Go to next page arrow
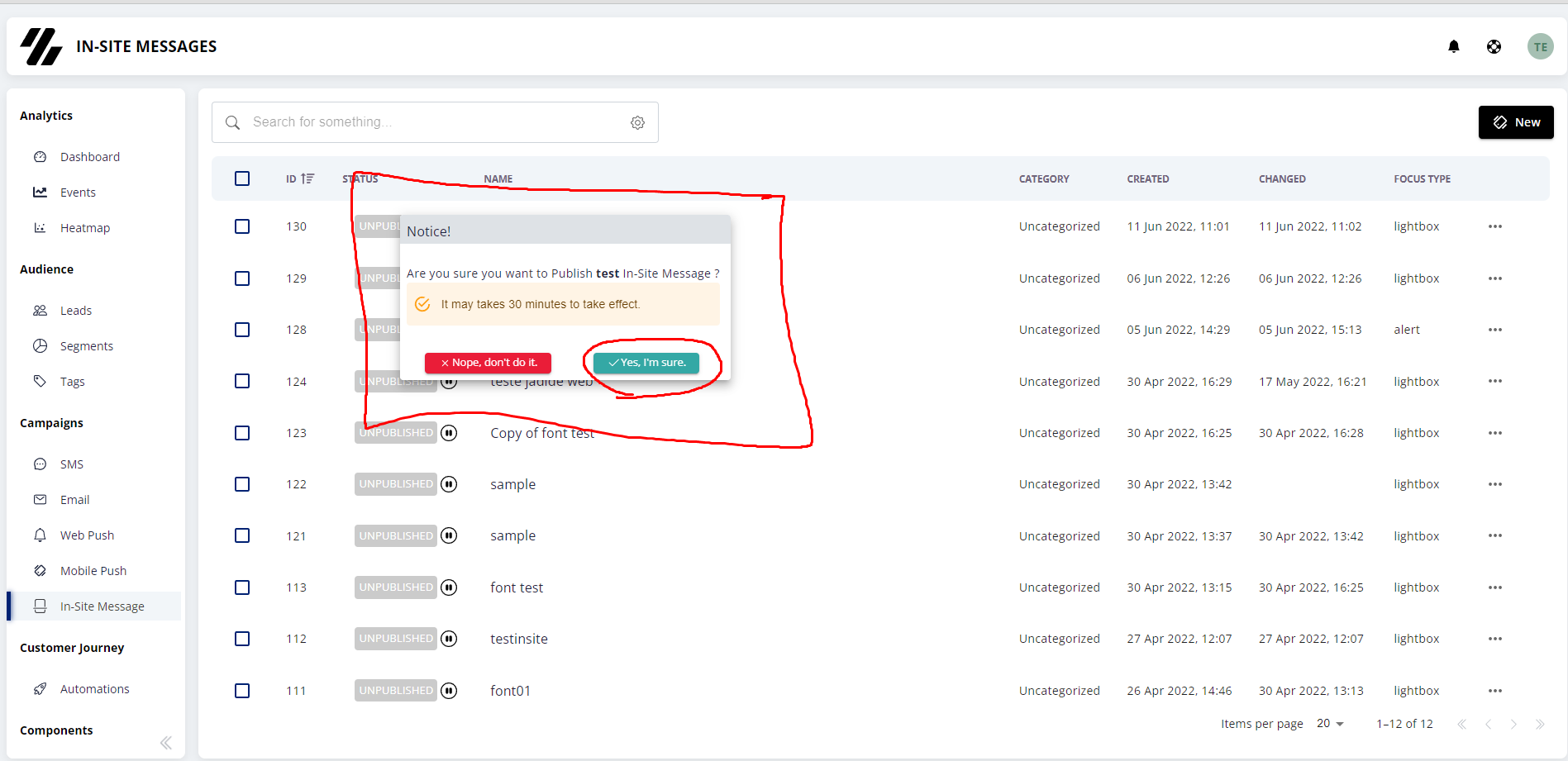The image size is (1568, 761). 1513,724
